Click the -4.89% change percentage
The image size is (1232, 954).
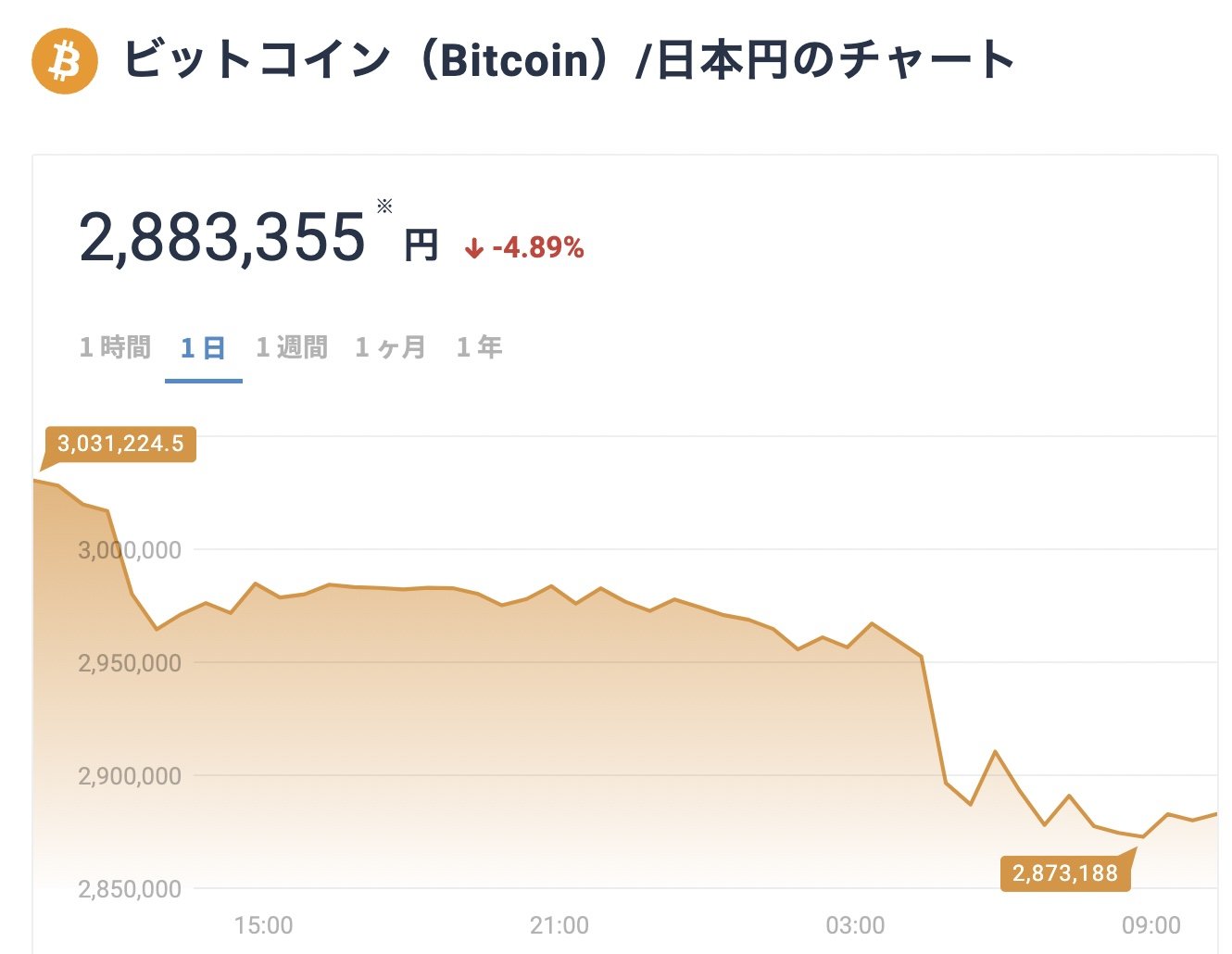(x=538, y=248)
